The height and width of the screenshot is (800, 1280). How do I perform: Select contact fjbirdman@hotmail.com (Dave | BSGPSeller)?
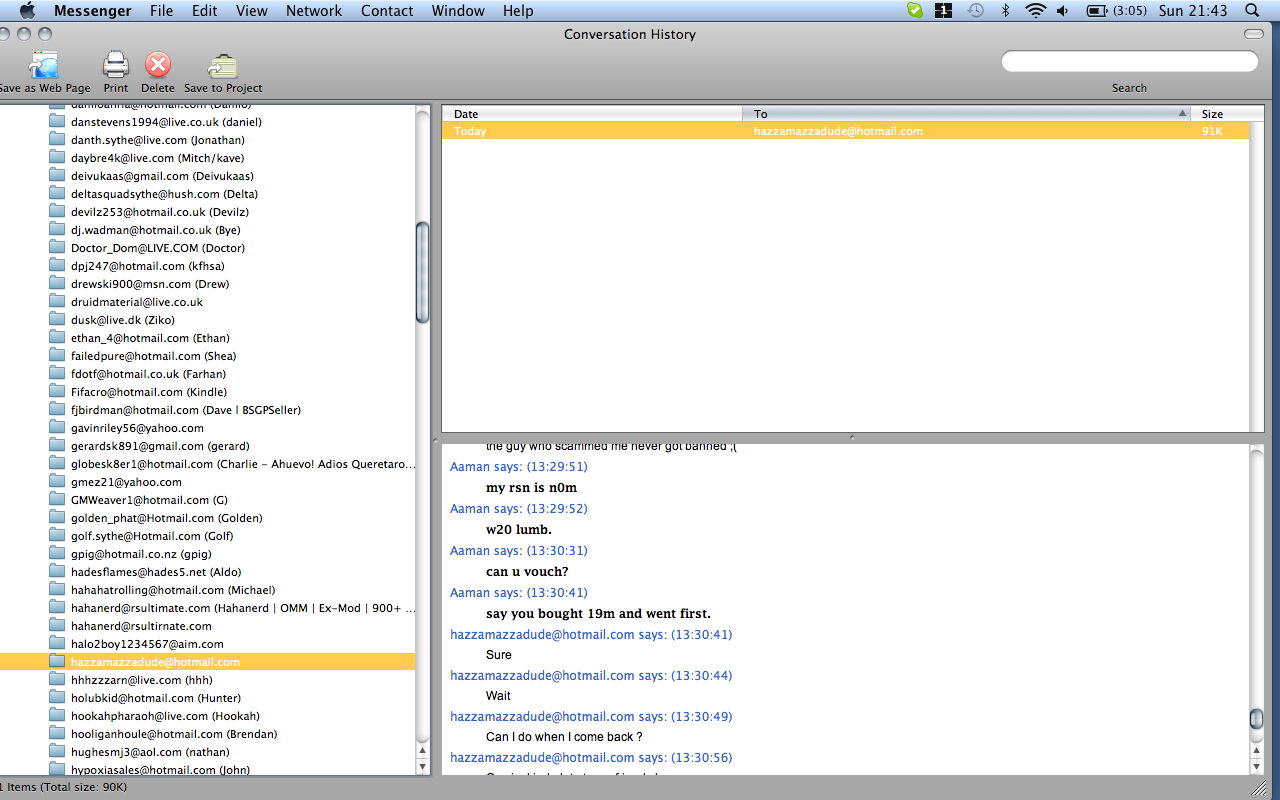186,410
